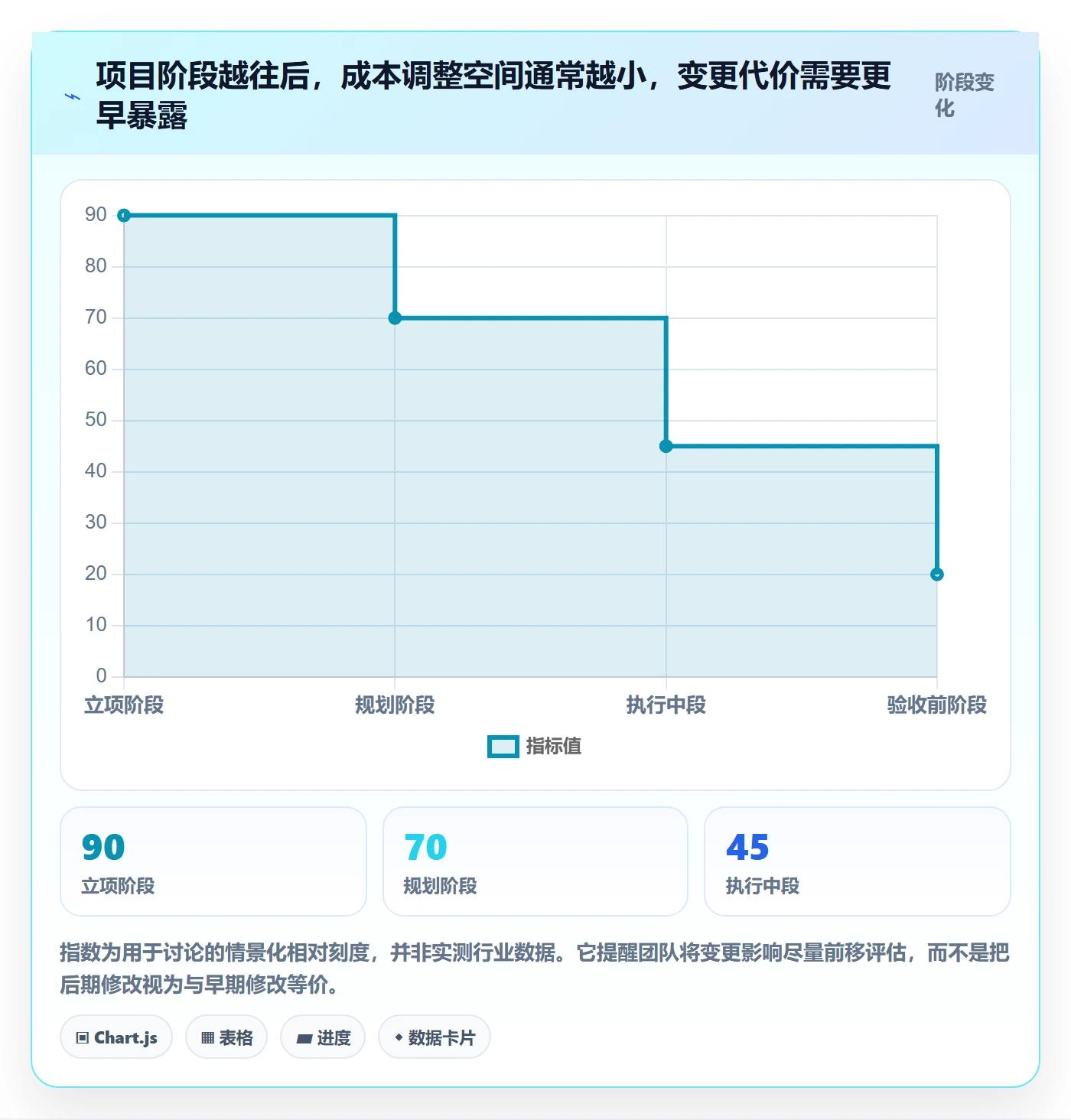Click the x-axis label 验收前阶段
This screenshot has width=1071, height=1120.
(x=937, y=705)
